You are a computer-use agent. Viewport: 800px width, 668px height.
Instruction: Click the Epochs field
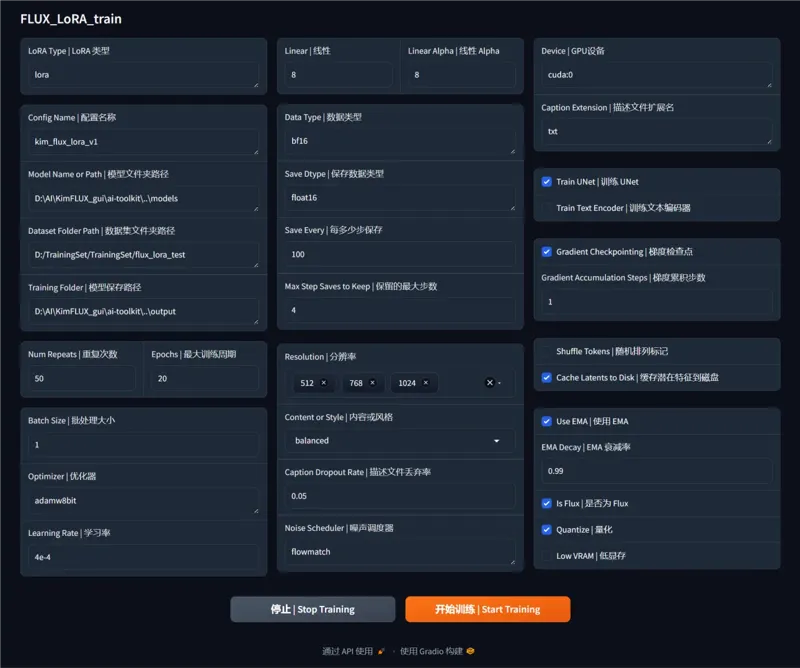(x=205, y=378)
